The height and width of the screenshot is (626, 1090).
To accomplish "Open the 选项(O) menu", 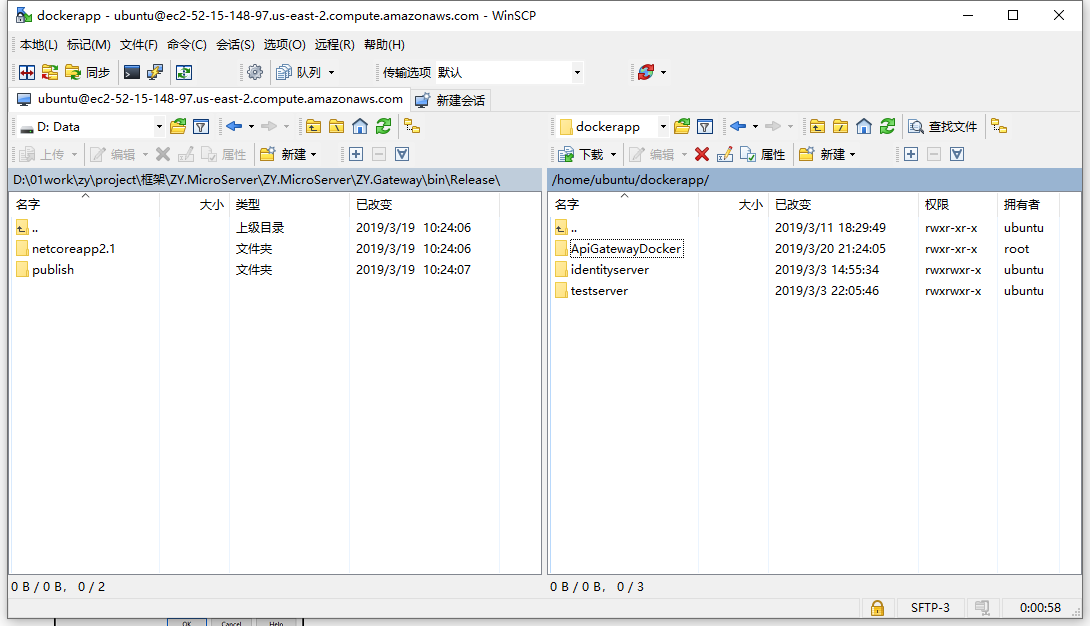I will 284,44.
